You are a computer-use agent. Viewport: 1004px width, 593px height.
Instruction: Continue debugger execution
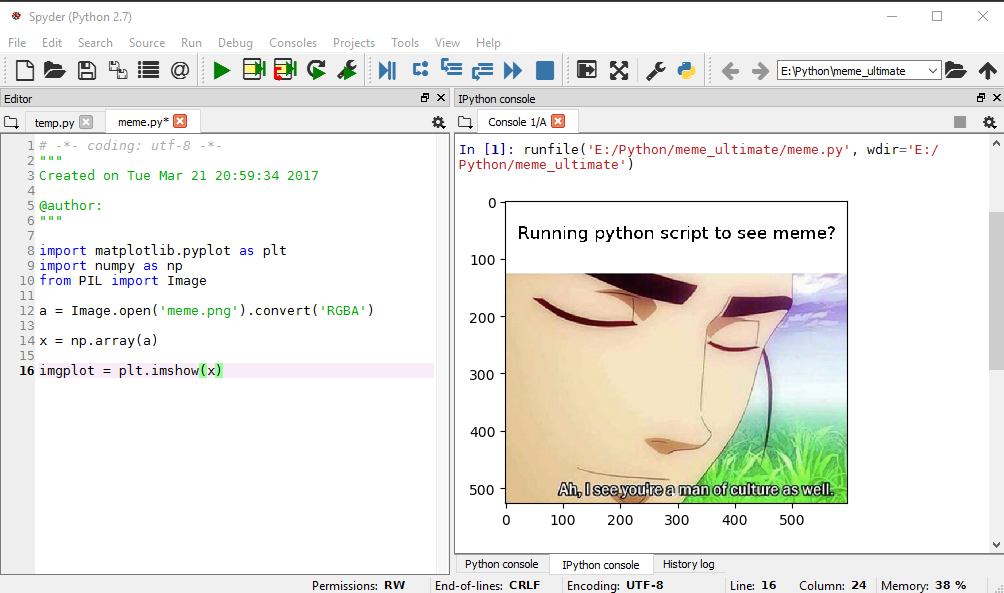pyautogui.click(x=514, y=70)
